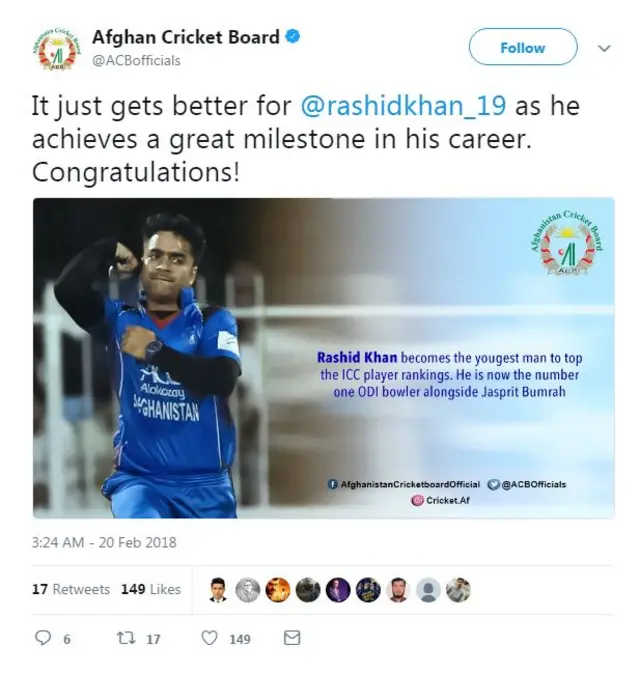Open the purple-circled liker avatar
640x674 pixels.
[x=338, y=590]
